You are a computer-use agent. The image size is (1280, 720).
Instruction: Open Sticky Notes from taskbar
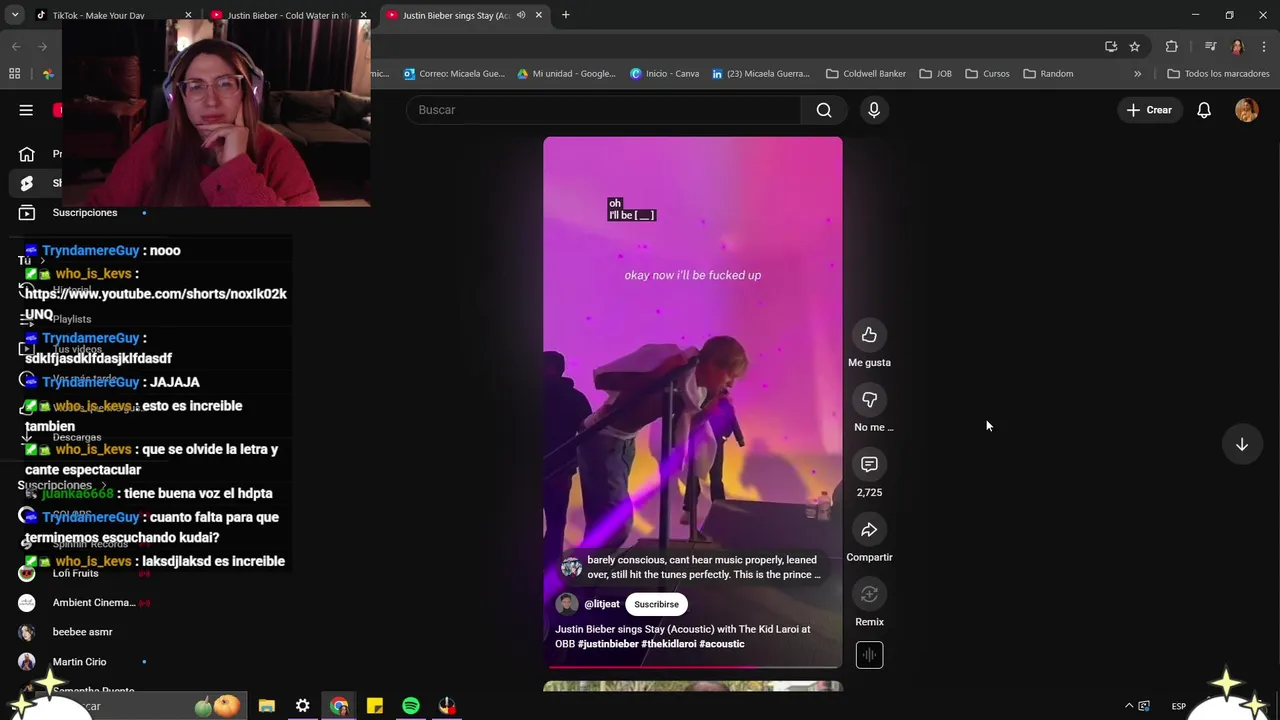pyautogui.click(x=375, y=706)
